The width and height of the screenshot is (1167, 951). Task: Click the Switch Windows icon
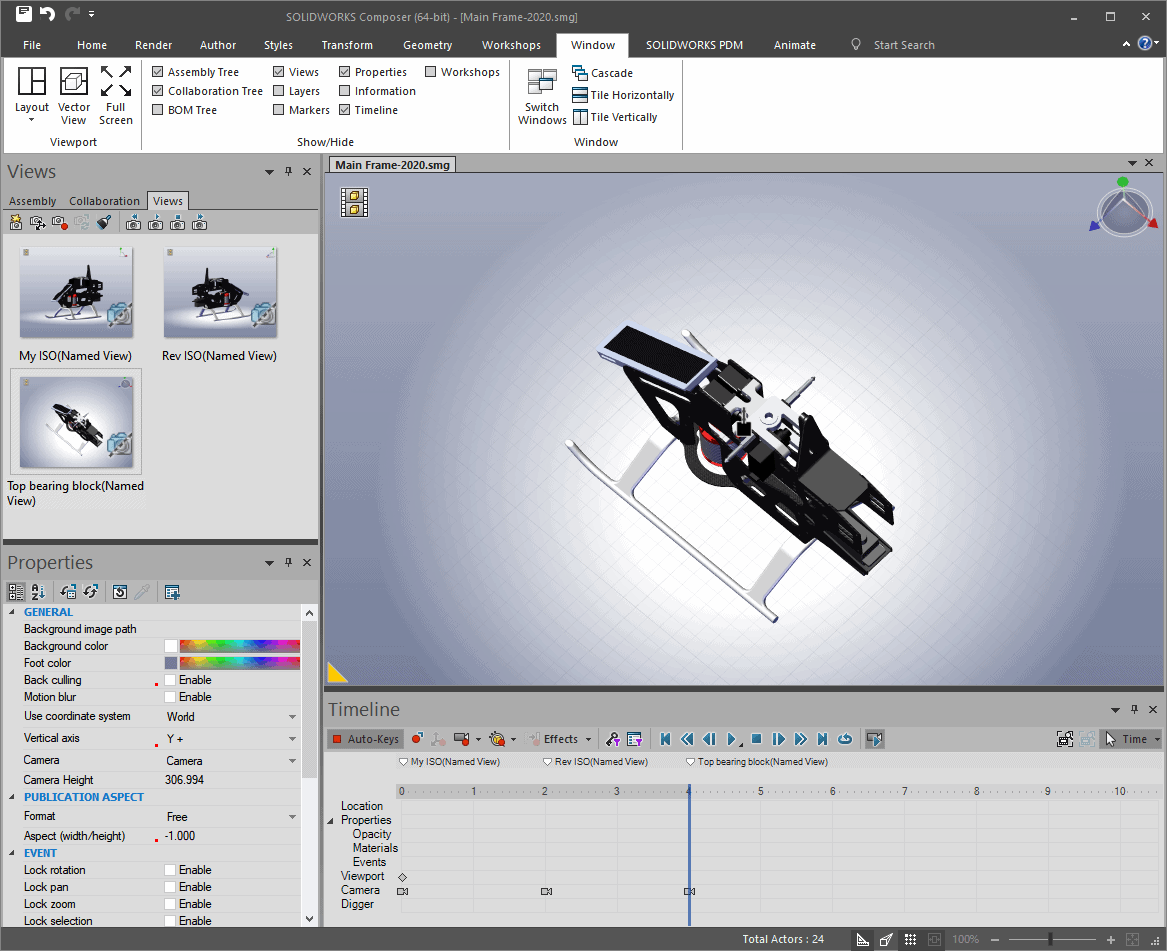pyautogui.click(x=542, y=96)
